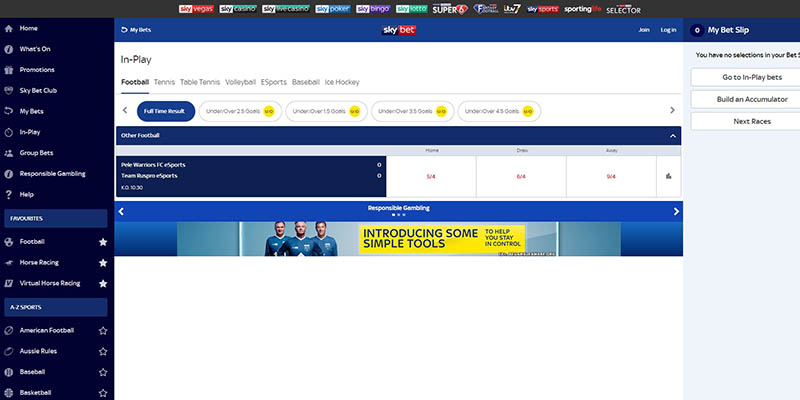
Task: Open the Super 6 logo link
Action: point(450,9)
